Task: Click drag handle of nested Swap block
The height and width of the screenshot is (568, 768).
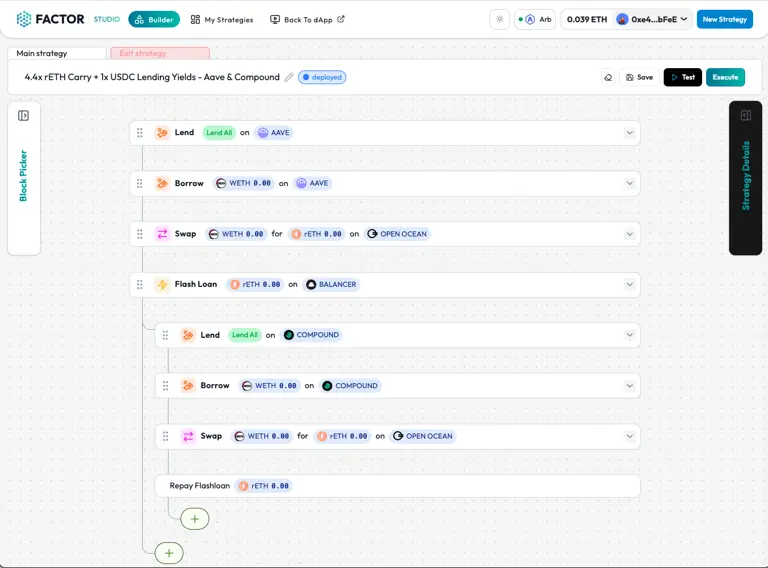Action: [x=165, y=436]
